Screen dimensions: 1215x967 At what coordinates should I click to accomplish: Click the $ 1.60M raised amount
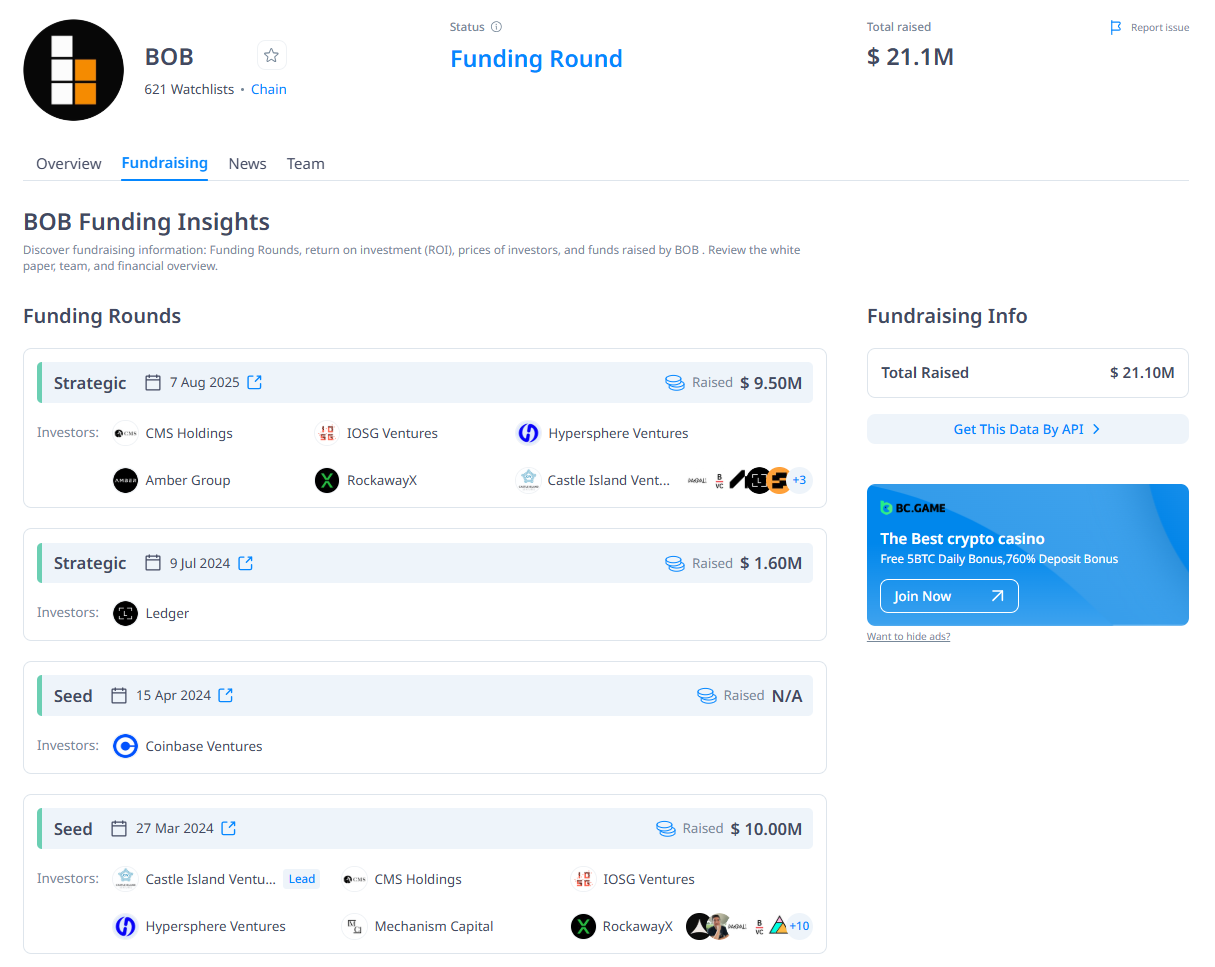[x=771, y=563]
